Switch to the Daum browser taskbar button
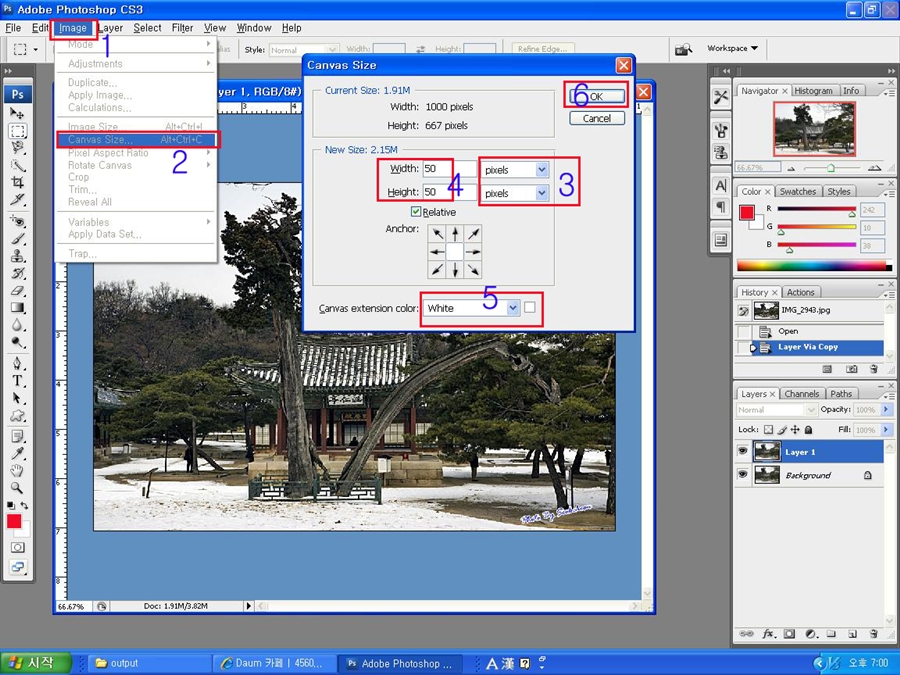 (273, 663)
